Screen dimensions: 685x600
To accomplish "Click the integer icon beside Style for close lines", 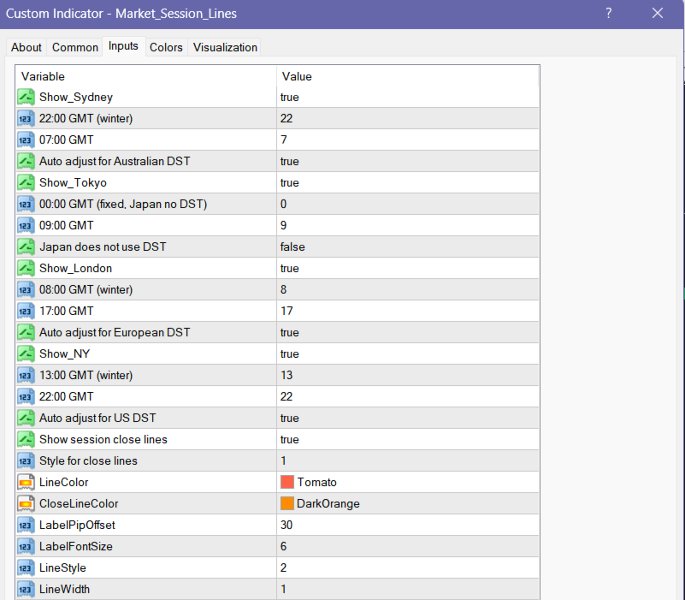I will click(26, 461).
